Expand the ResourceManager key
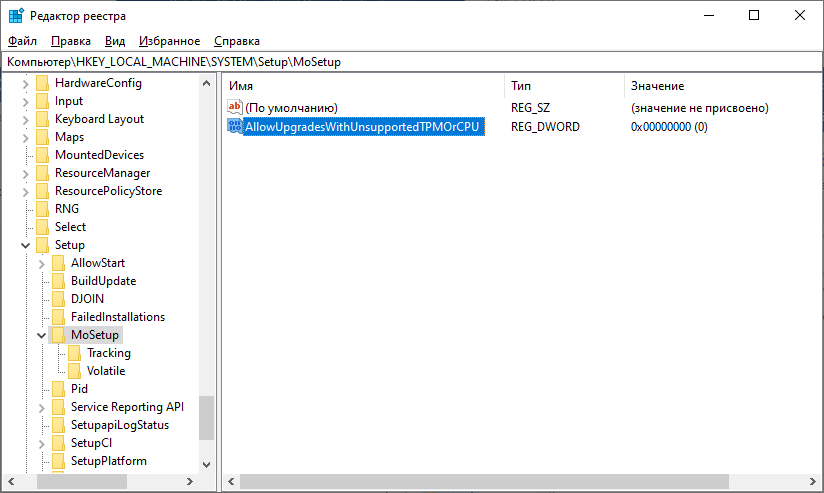824x493 pixels. click(x=25, y=173)
